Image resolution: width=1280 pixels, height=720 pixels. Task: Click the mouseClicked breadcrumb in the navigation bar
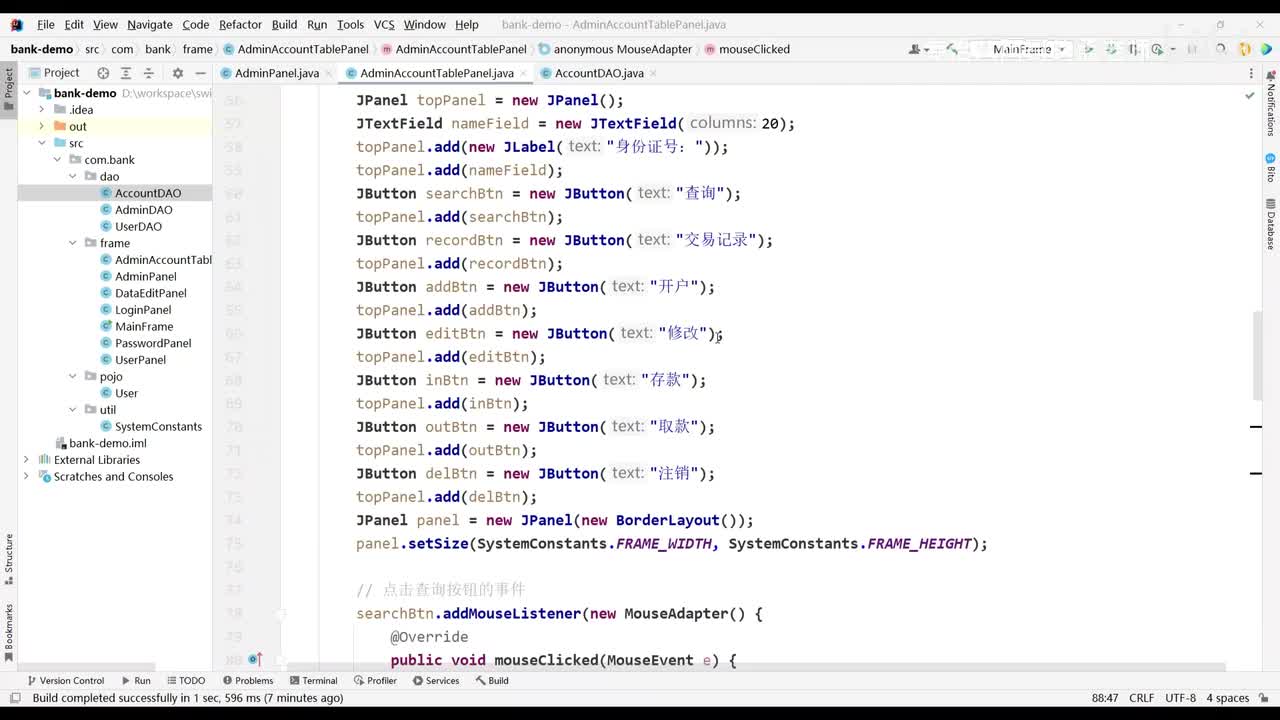coord(747,49)
